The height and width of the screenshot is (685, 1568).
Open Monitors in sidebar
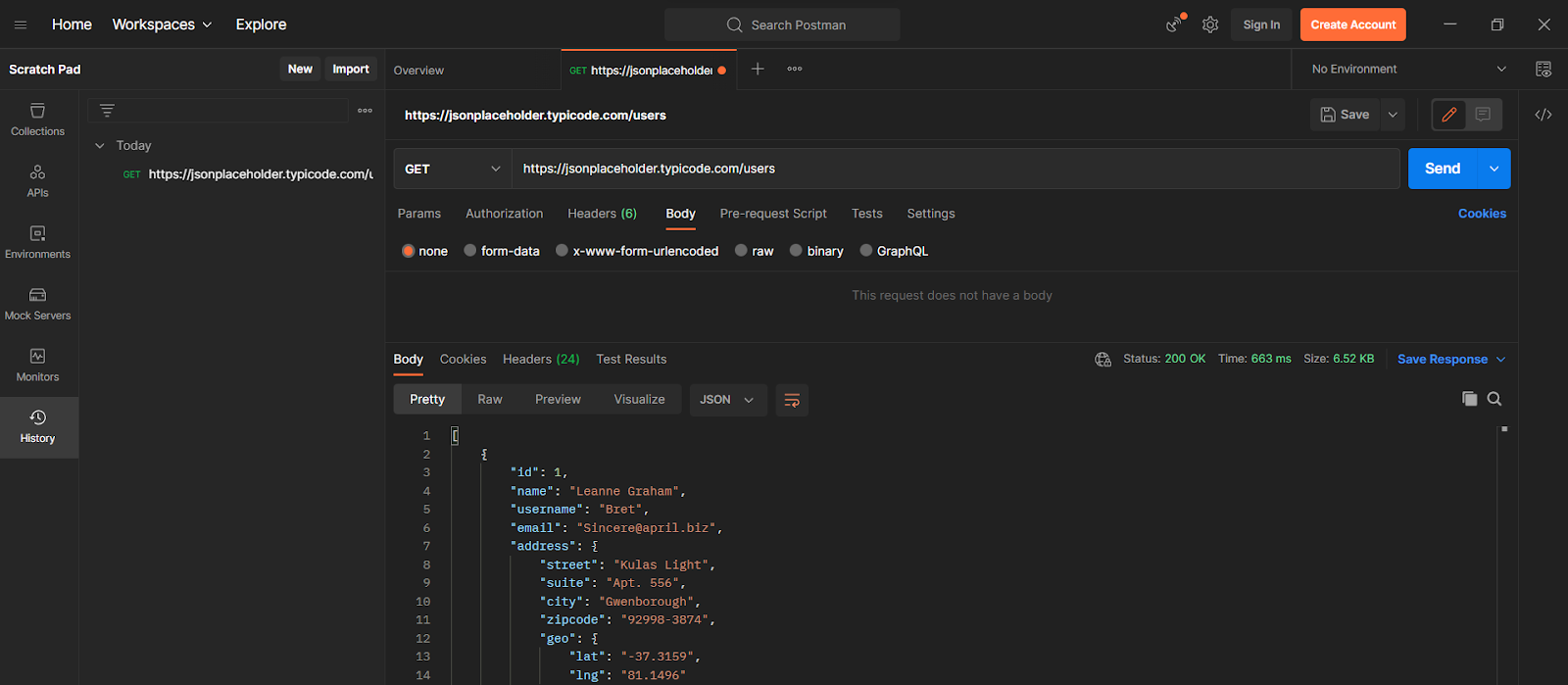tap(38, 366)
